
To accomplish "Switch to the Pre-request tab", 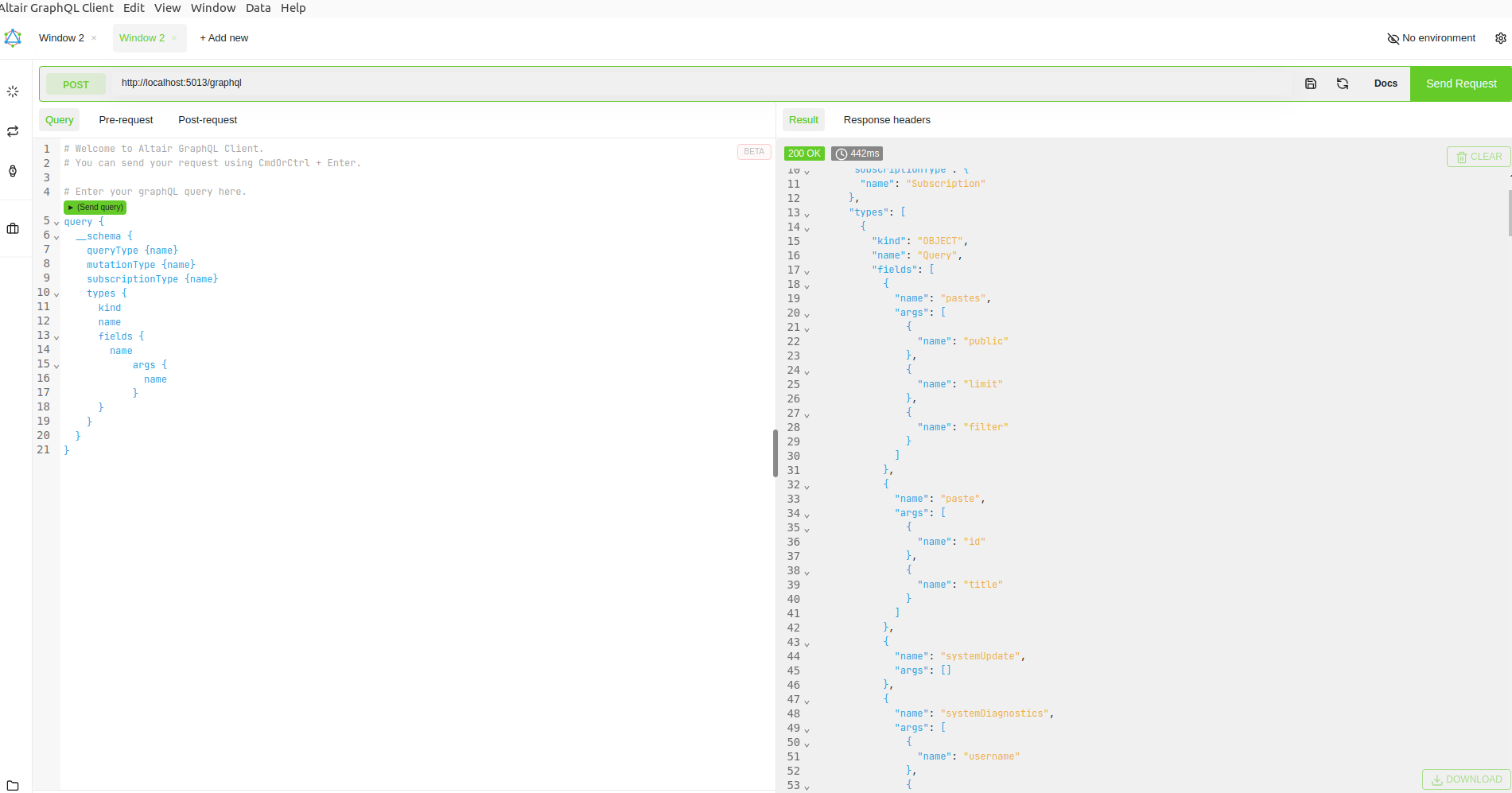I will 126,120.
